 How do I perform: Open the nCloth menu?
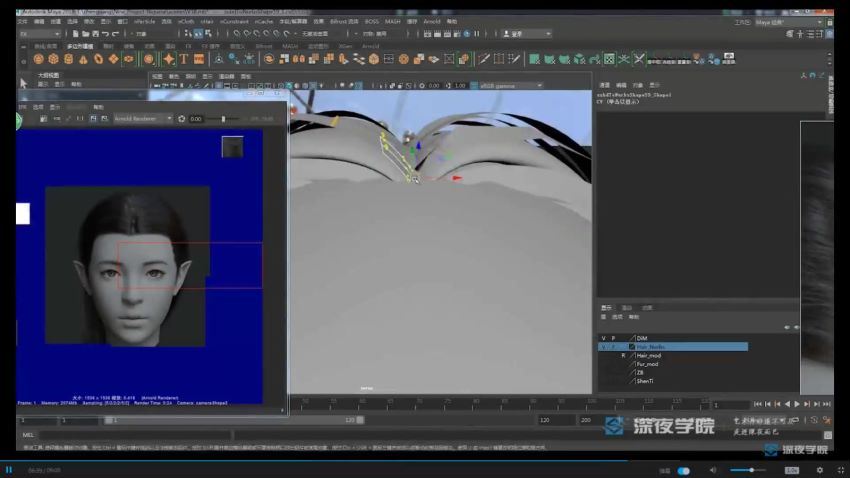point(185,22)
